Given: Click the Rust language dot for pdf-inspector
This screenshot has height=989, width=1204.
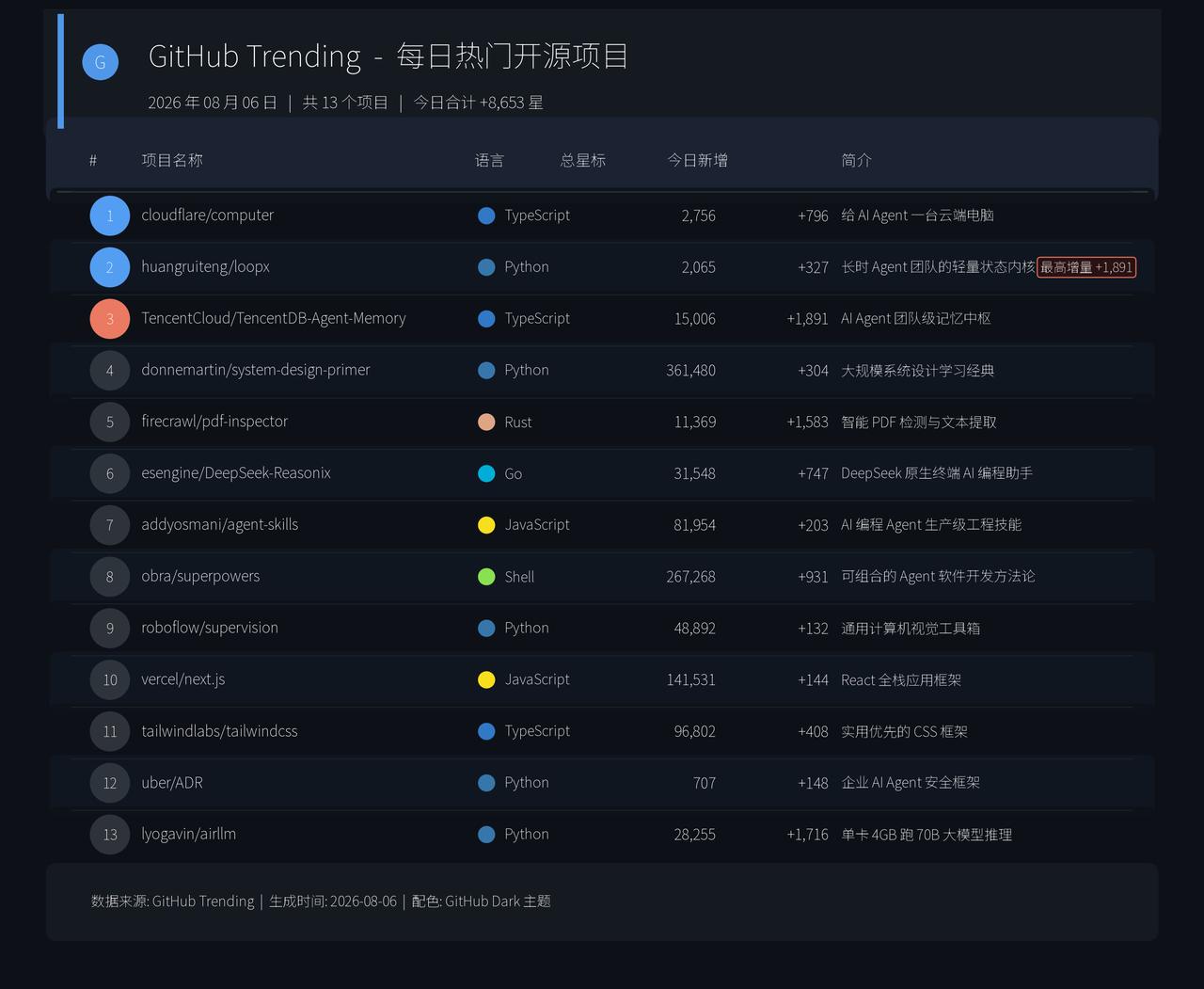Looking at the screenshot, I should 486,422.
